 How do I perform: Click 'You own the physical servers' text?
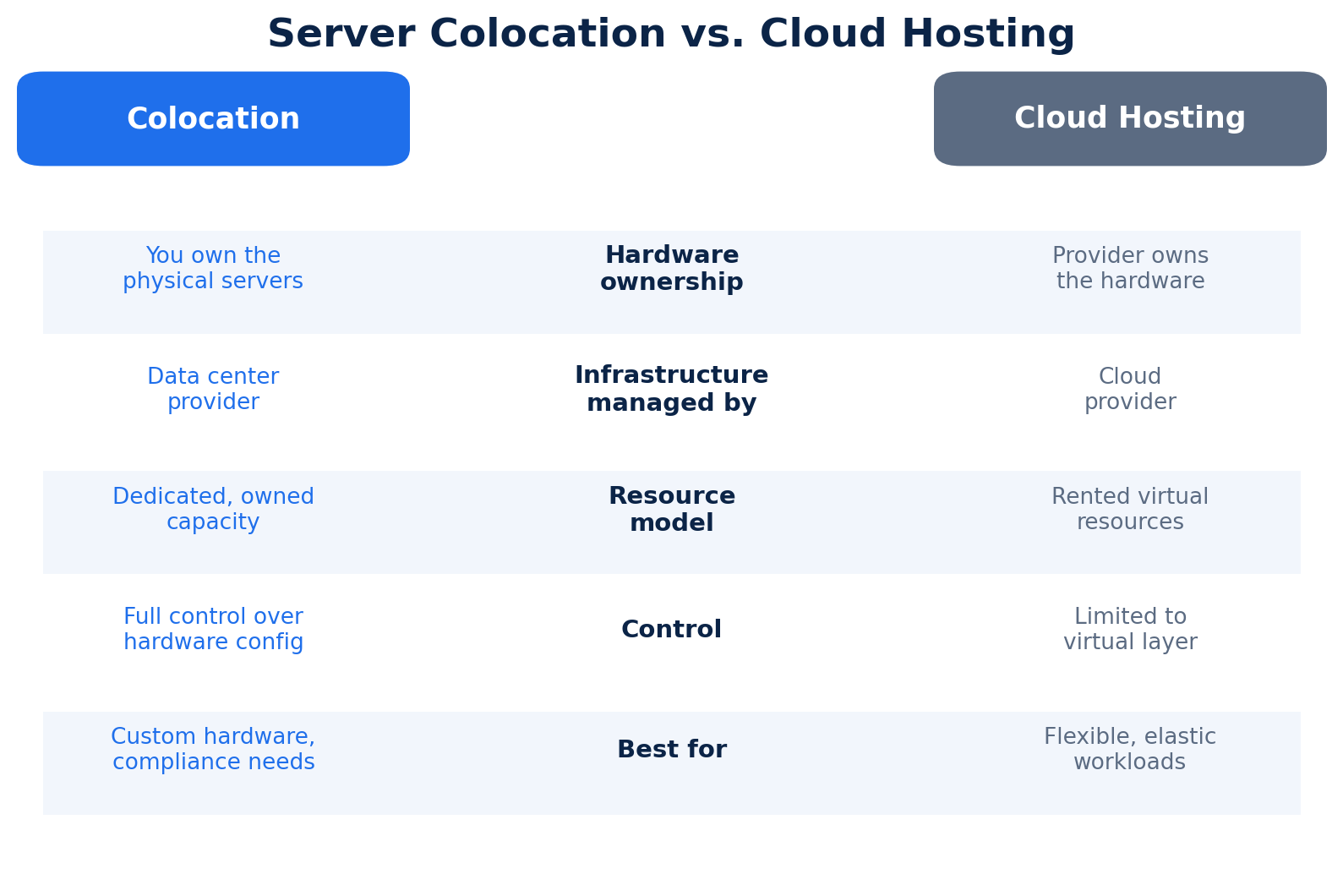tap(213, 269)
